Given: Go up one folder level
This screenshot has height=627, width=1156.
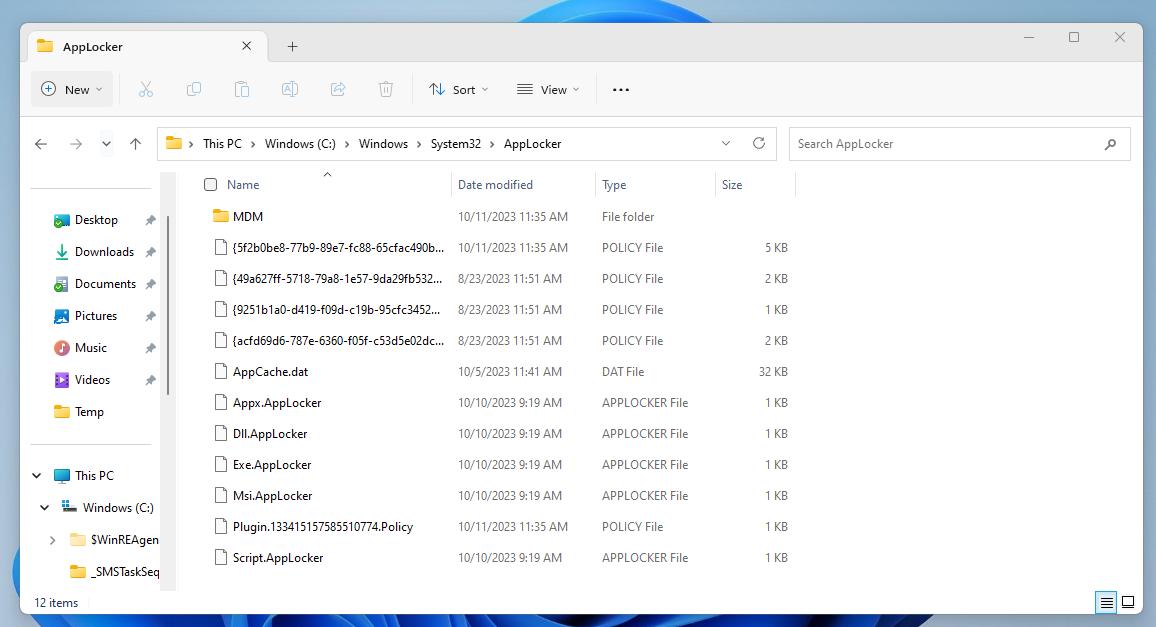Looking at the screenshot, I should [135, 144].
